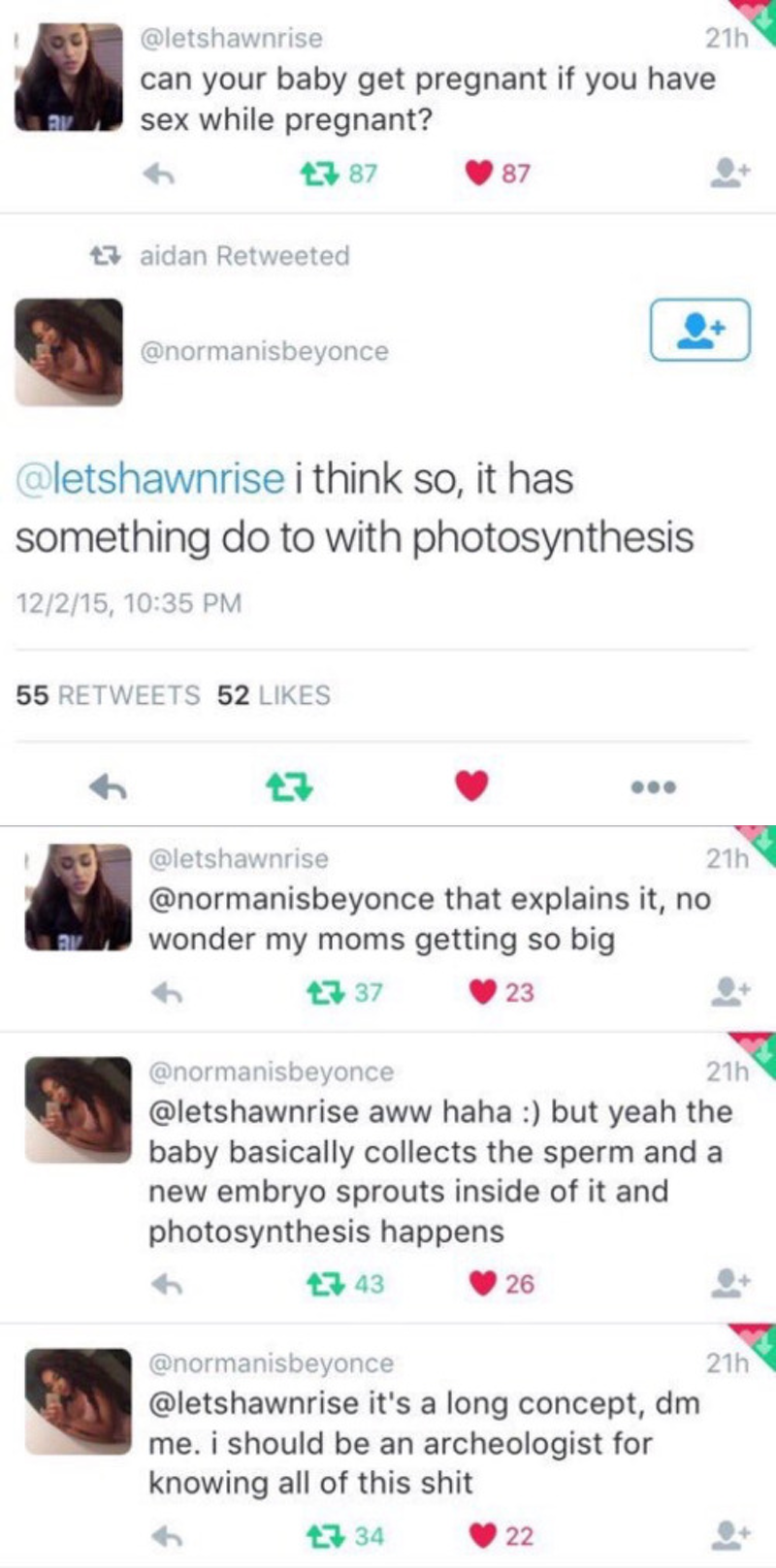776x1568 pixels.
Task: Reply to the "new embryo sprouts" tweet
Action: click(167, 1284)
